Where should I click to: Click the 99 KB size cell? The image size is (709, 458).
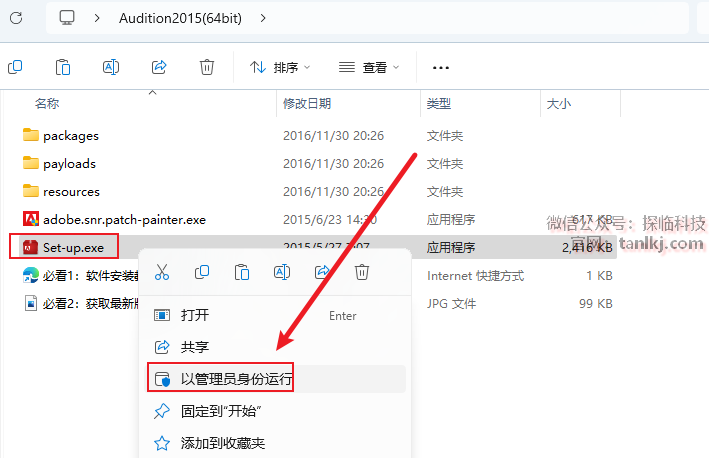click(x=596, y=304)
